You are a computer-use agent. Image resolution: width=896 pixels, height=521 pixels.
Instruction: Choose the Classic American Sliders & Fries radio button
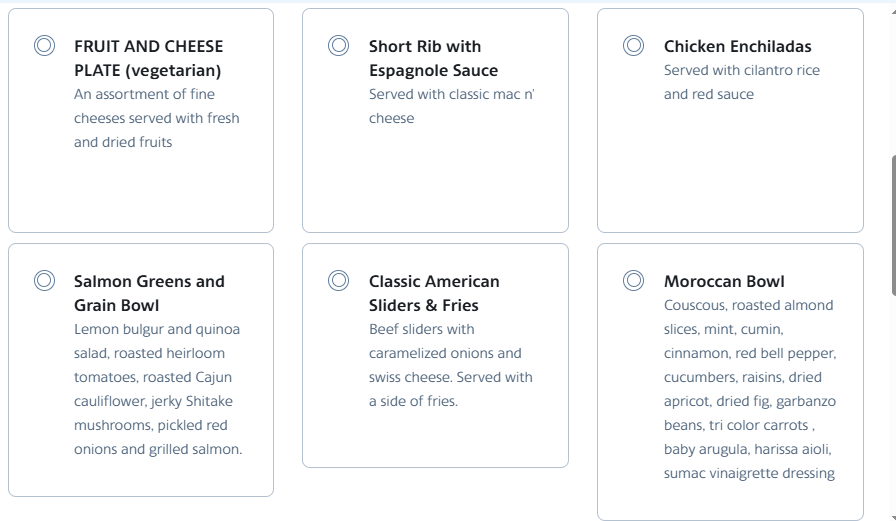coord(339,281)
